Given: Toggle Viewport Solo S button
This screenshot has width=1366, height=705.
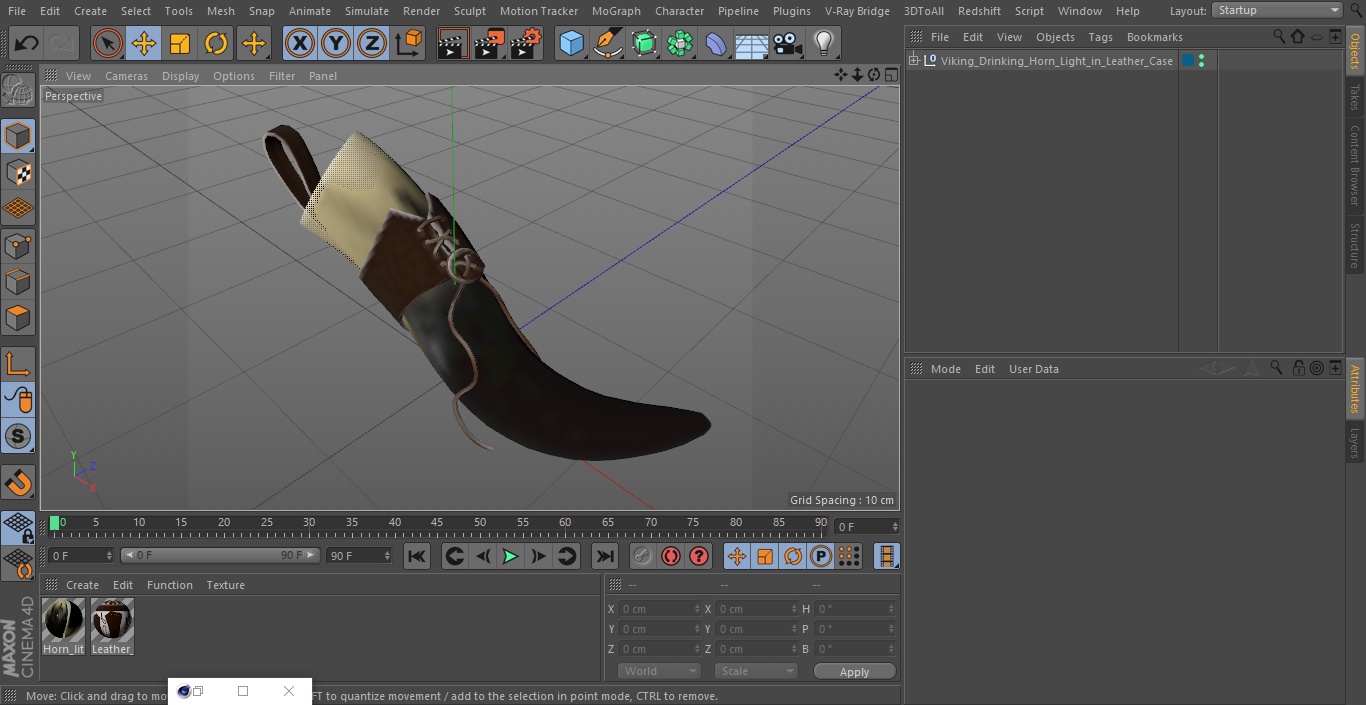Looking at the screenshot, I should pos(18,436).
